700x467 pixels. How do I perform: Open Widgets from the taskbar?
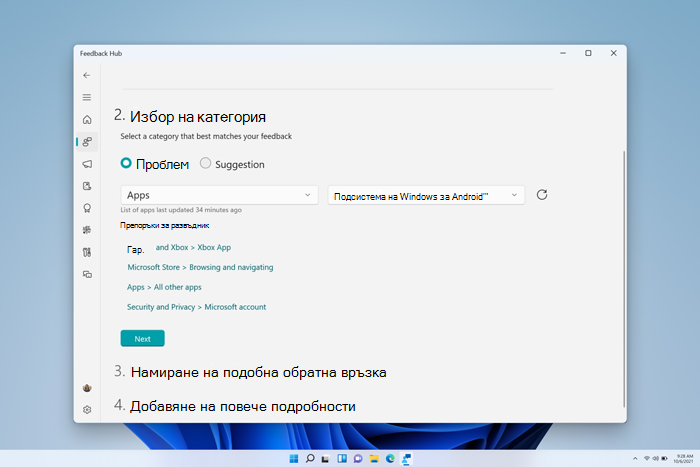click(342, 459)
